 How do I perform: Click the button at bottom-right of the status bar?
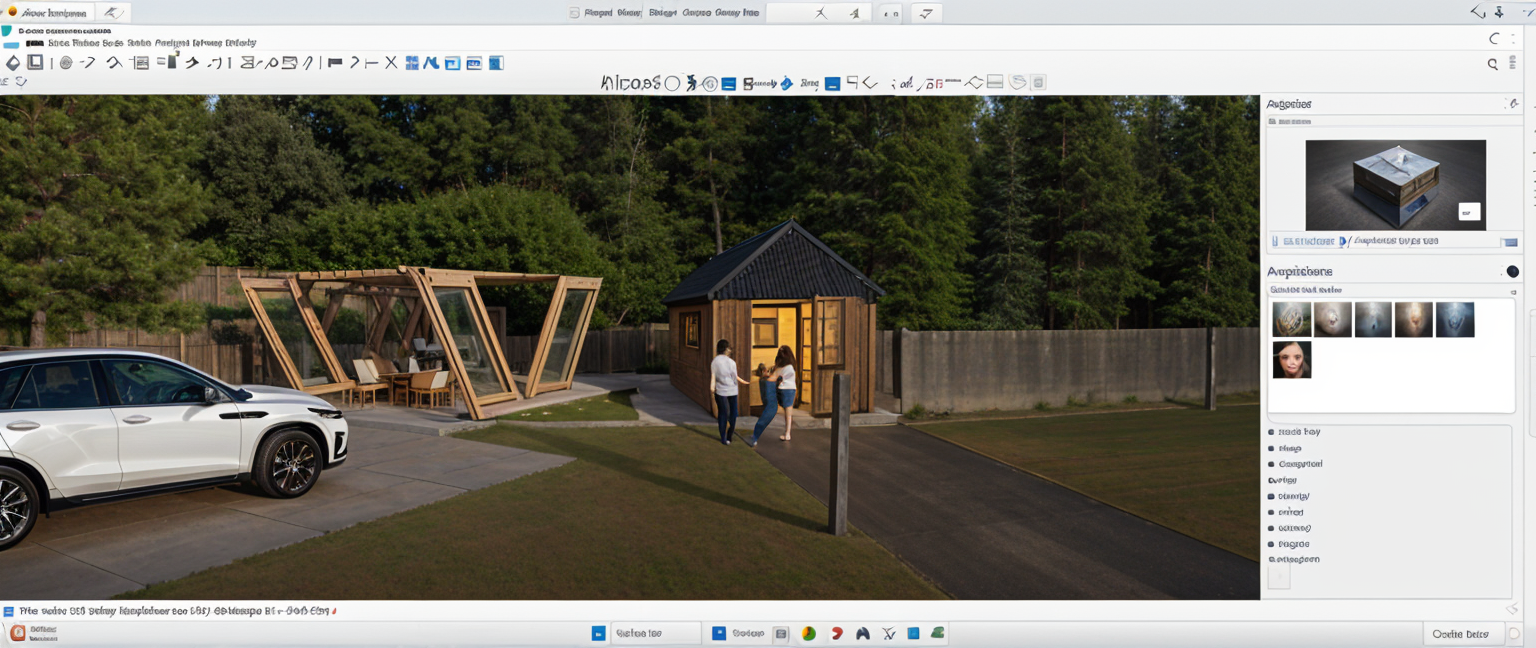tap(1460, 634)
